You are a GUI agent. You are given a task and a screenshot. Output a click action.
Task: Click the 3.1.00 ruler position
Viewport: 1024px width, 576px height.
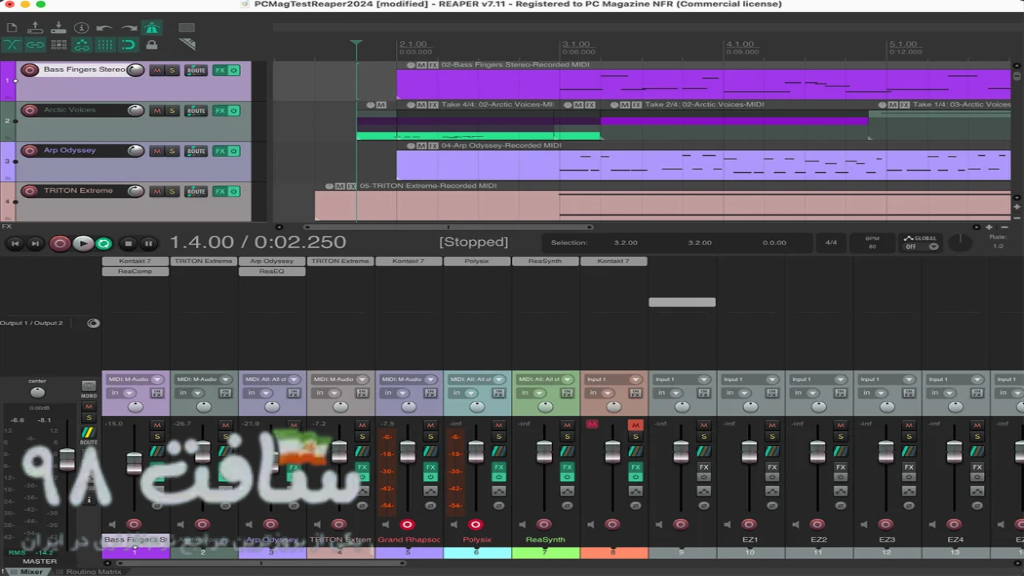pos(576,44)
